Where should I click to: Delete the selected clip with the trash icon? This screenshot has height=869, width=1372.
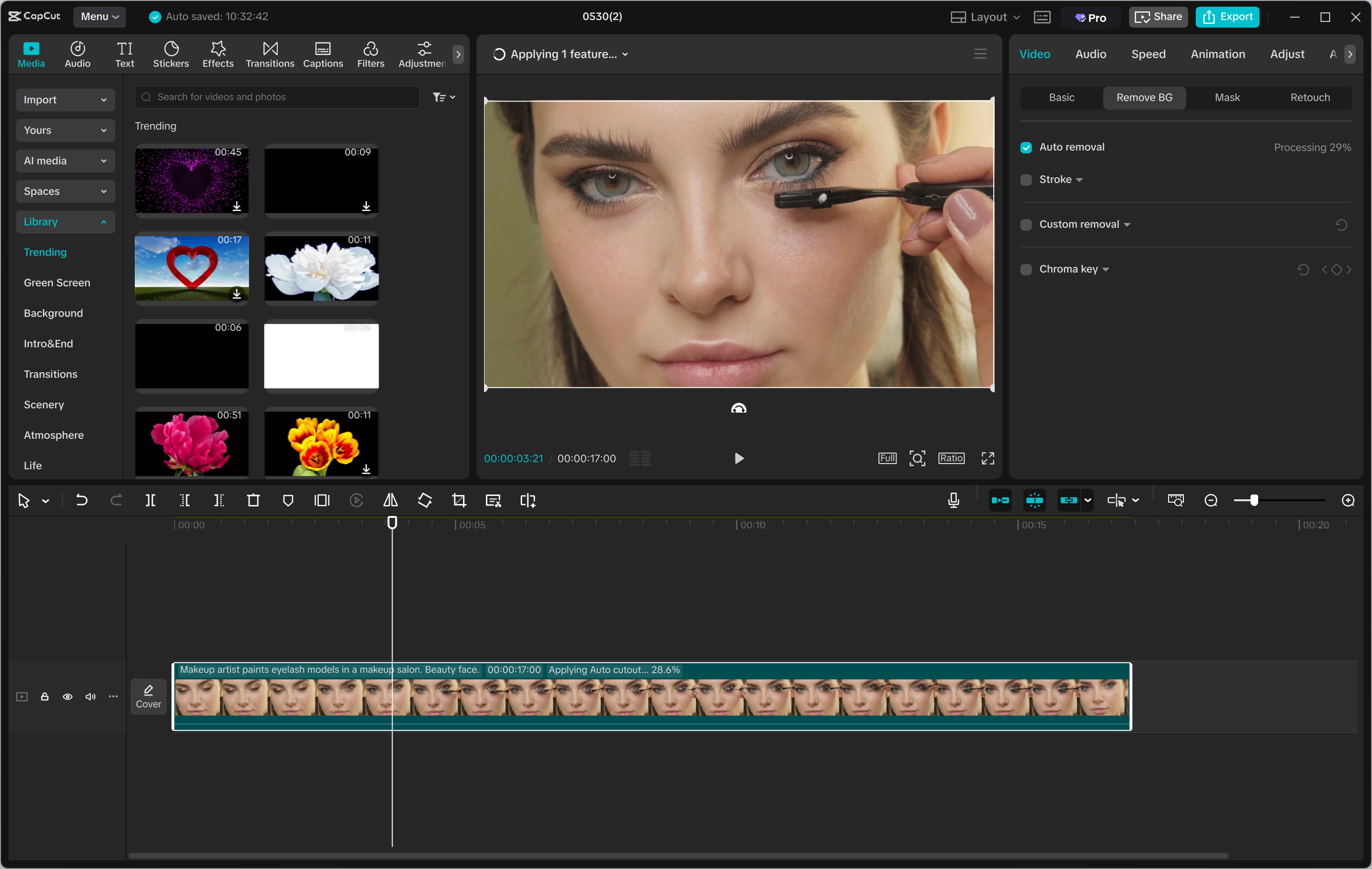[x=253, y=500]
